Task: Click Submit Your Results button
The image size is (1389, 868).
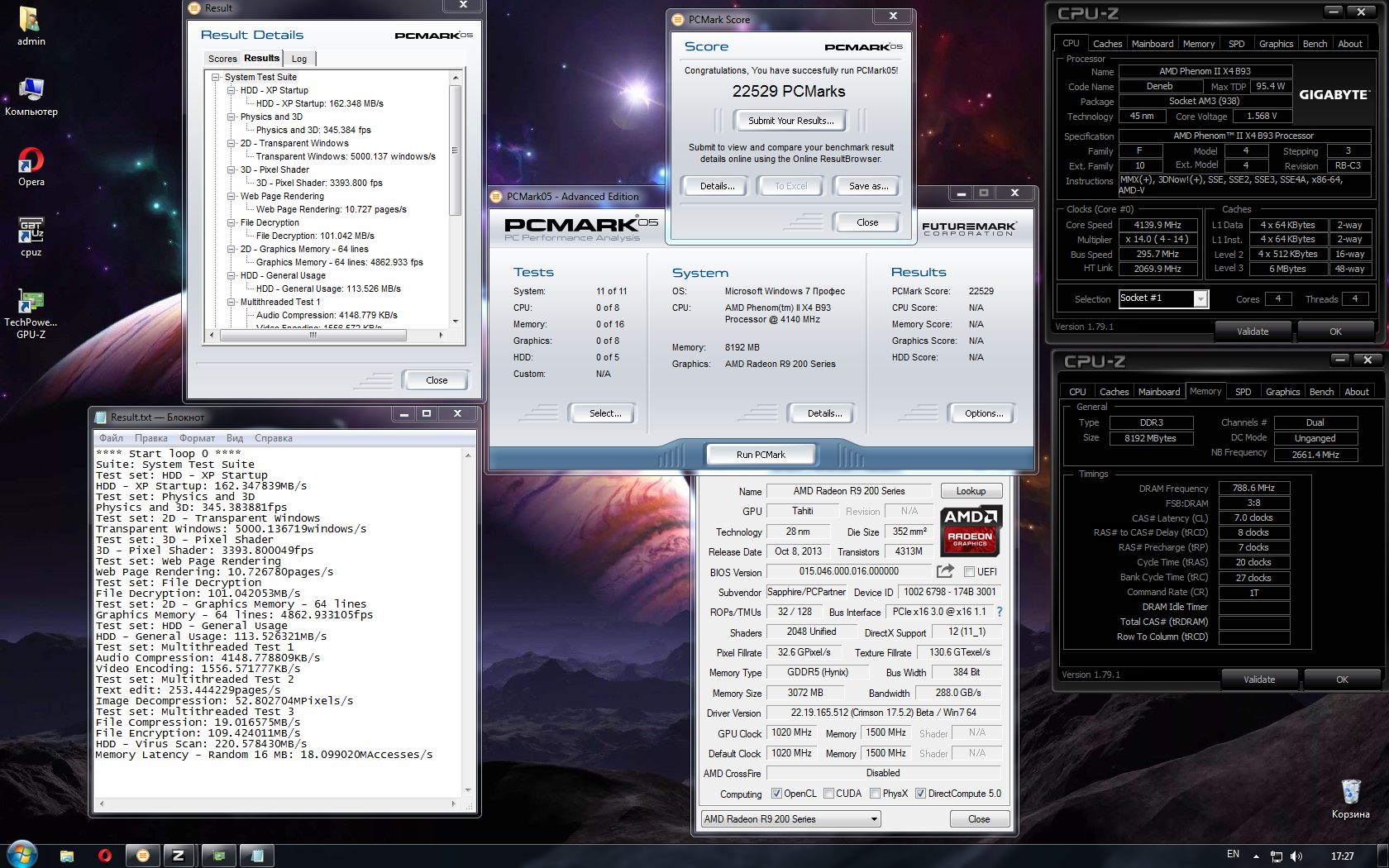Action: click(790, 121)
